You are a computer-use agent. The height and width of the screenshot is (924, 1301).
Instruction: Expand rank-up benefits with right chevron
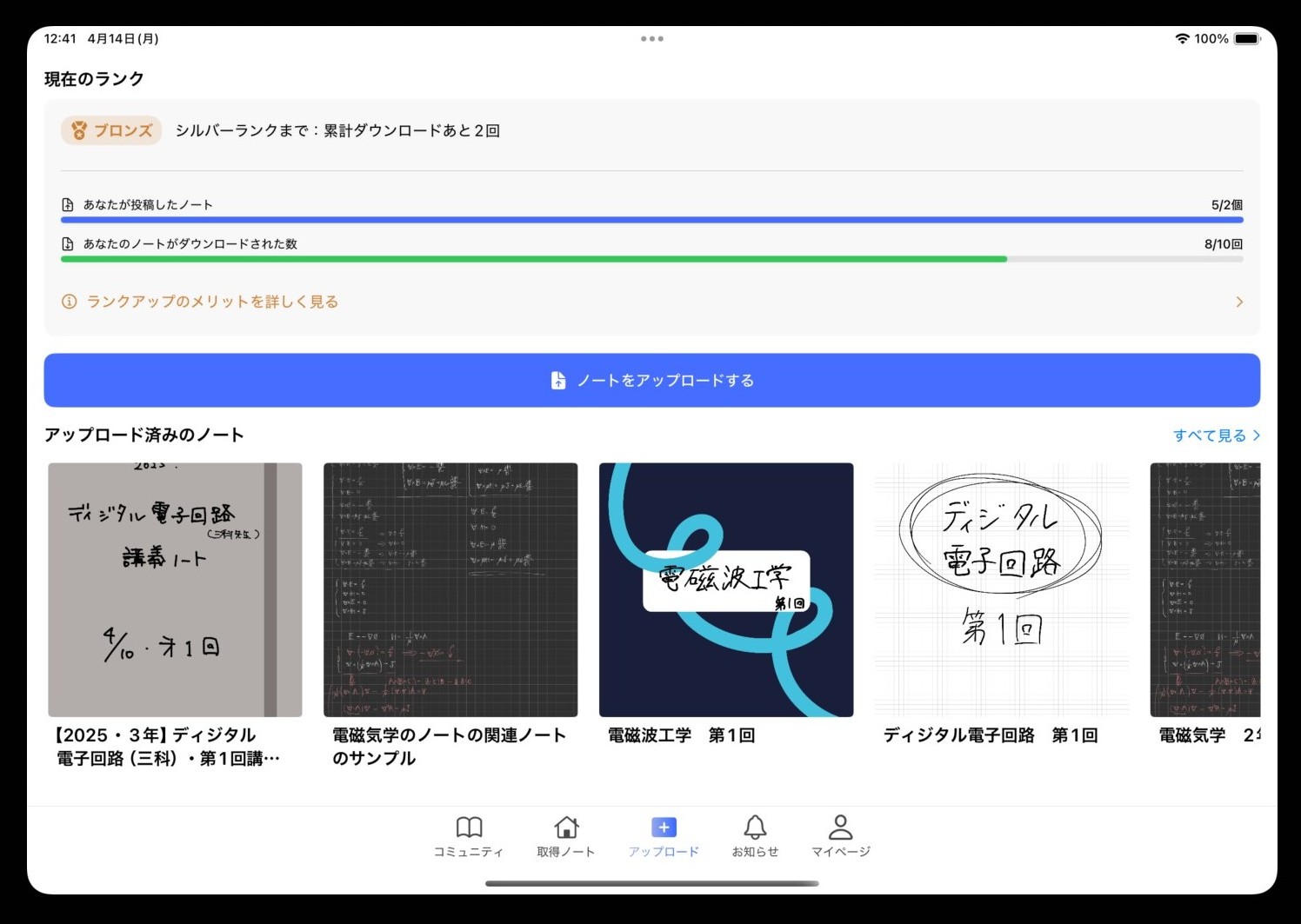click(x=1238, y=302)
